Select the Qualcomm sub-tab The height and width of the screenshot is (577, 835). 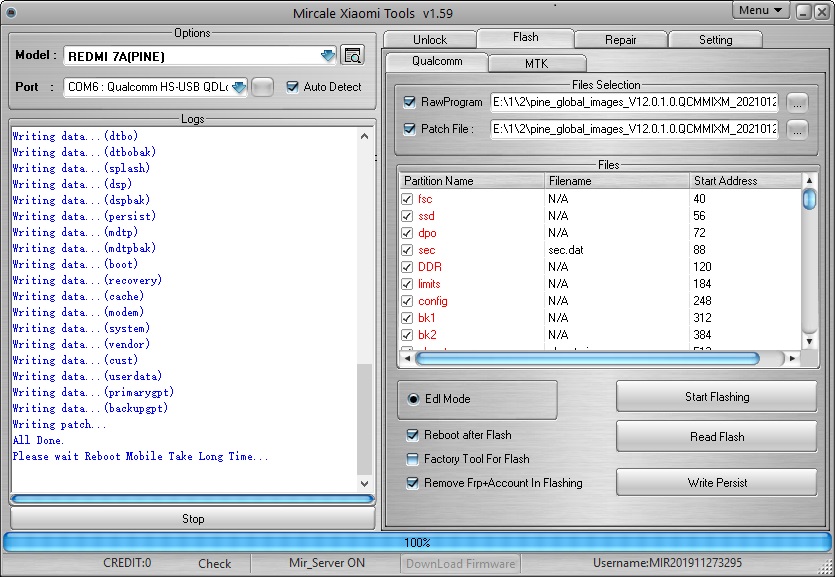coord(437,61)
